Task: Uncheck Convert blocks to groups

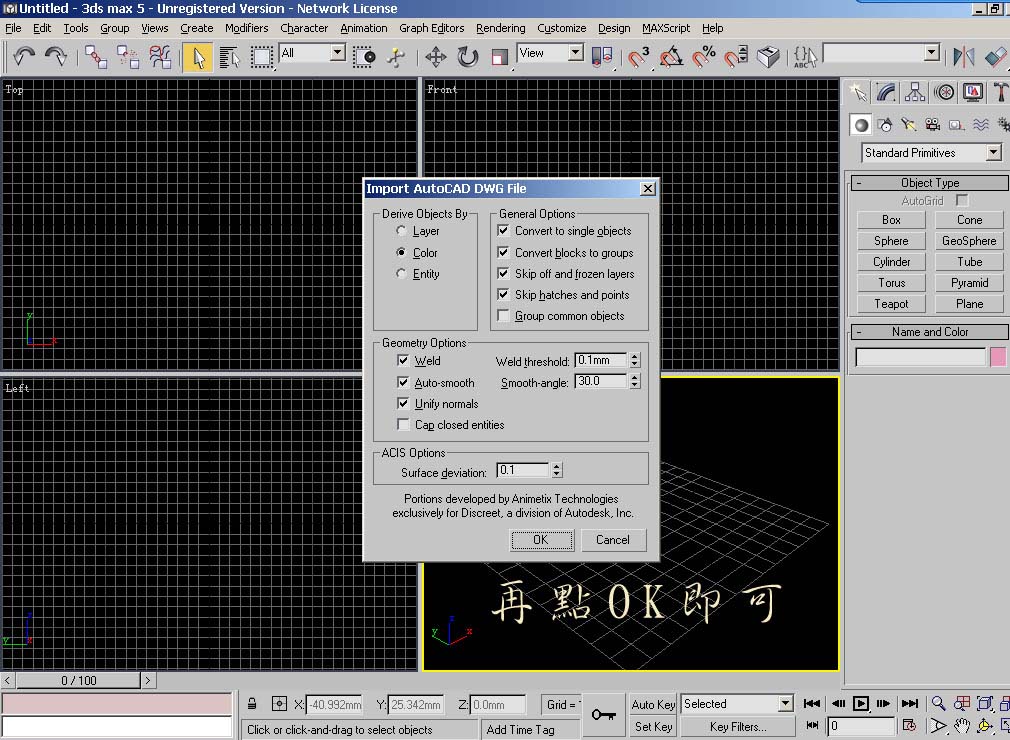Action: [x=504, y=252]
